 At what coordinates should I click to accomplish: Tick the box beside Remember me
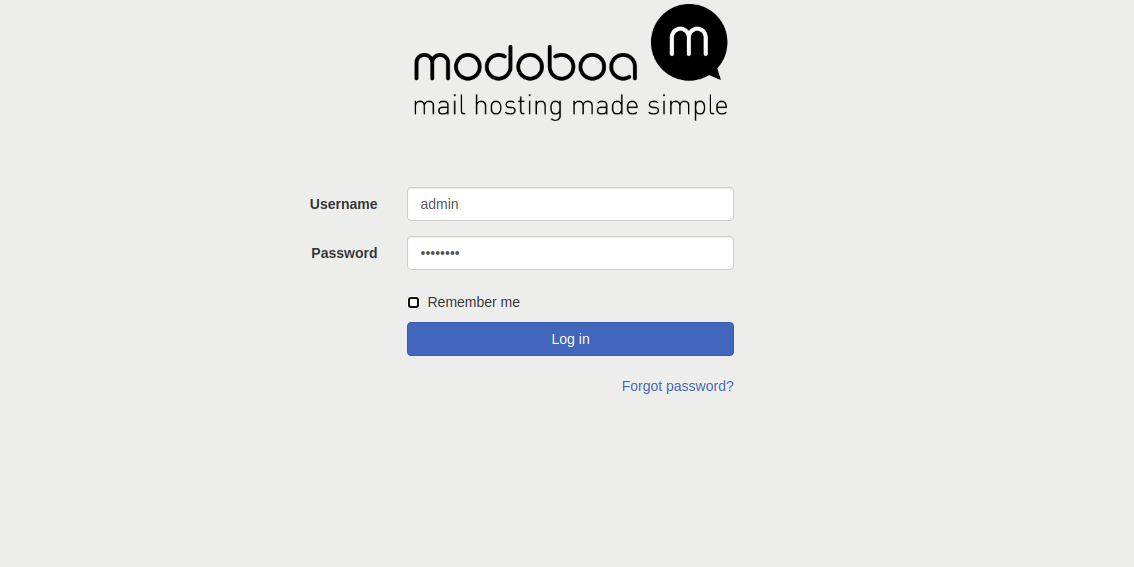(413, 302)
